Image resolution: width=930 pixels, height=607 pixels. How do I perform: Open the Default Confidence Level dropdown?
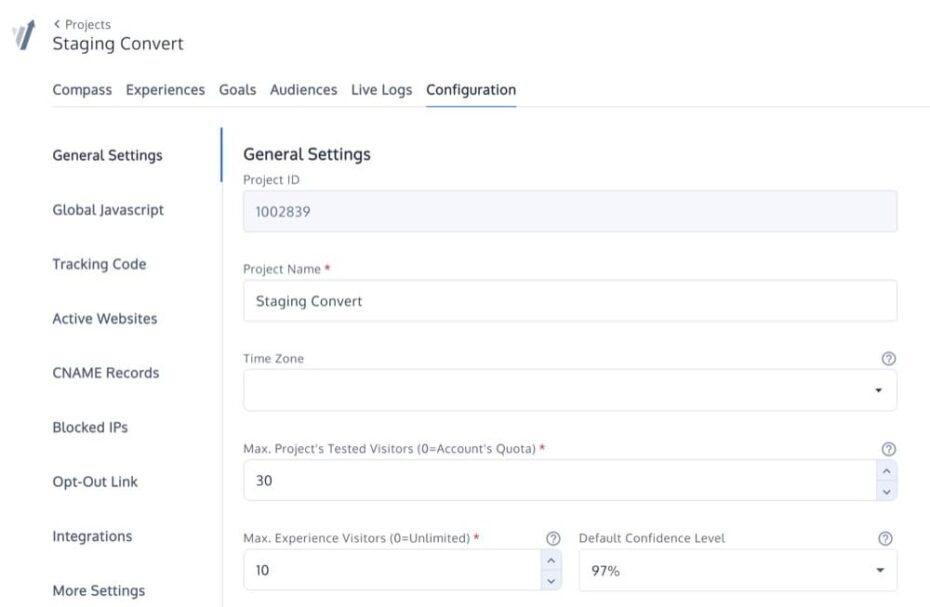(879, 569)
